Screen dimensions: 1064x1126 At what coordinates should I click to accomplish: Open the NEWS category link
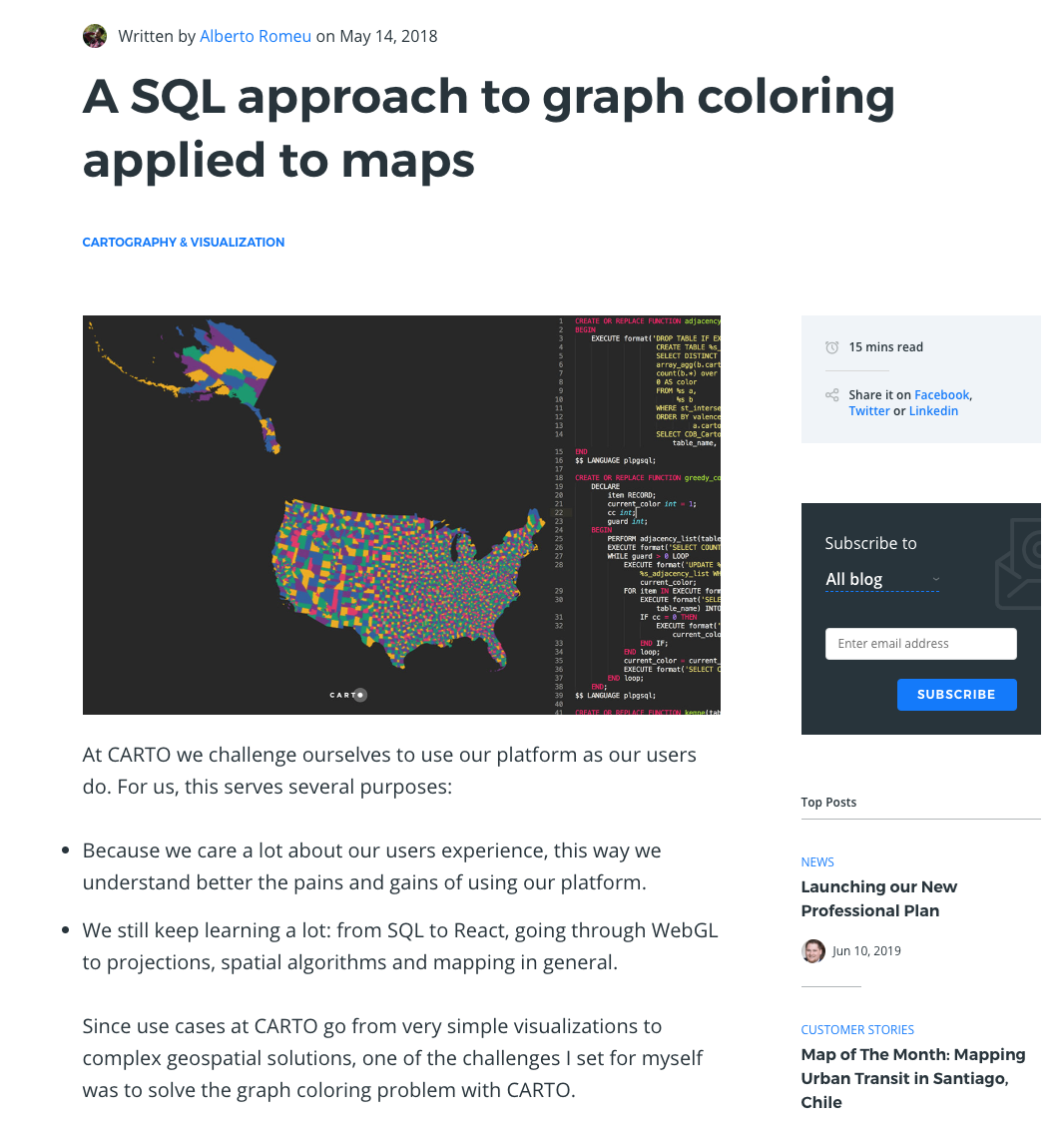point(817,861)
